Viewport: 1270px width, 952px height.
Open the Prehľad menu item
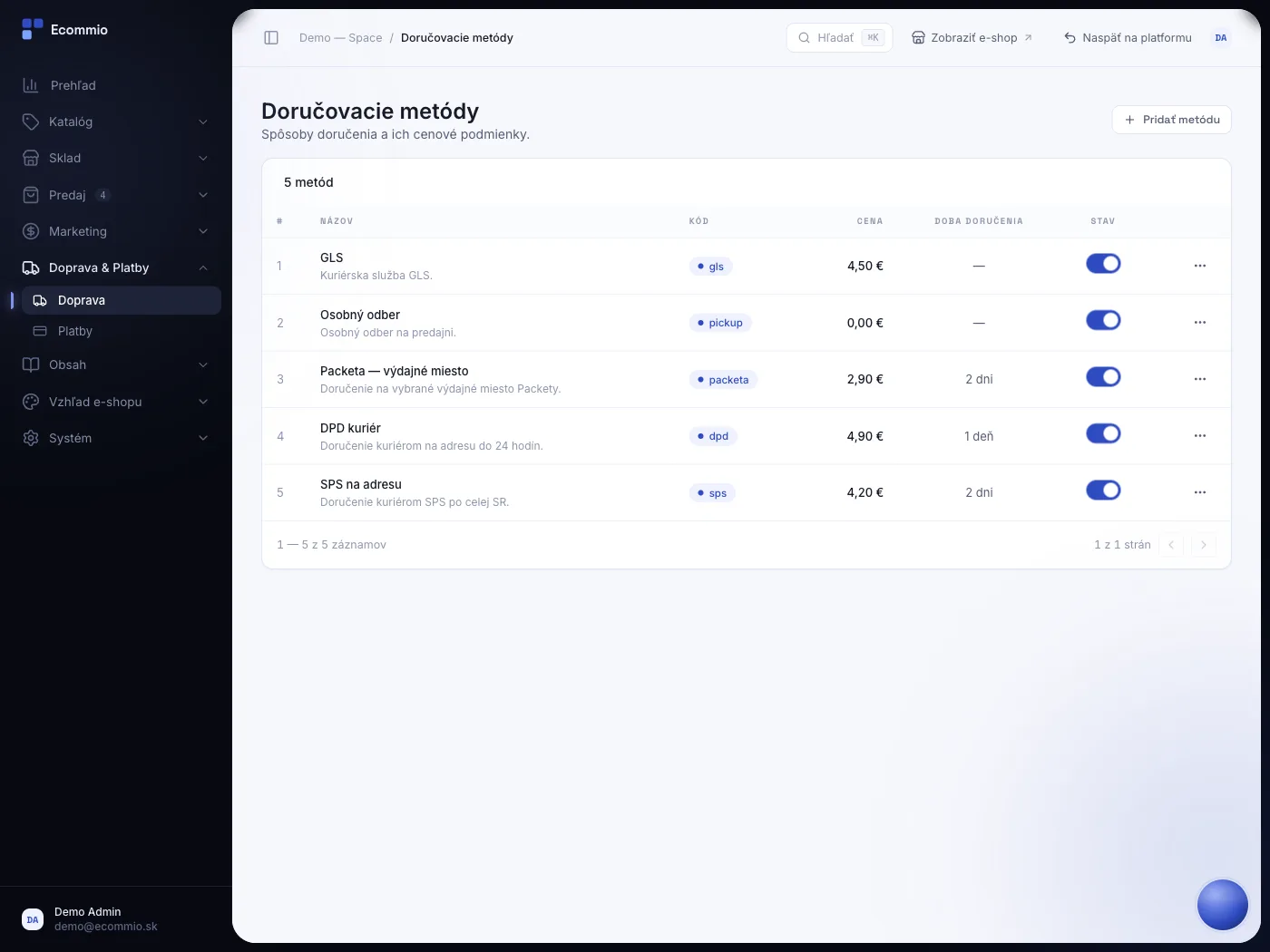point(116,85)
